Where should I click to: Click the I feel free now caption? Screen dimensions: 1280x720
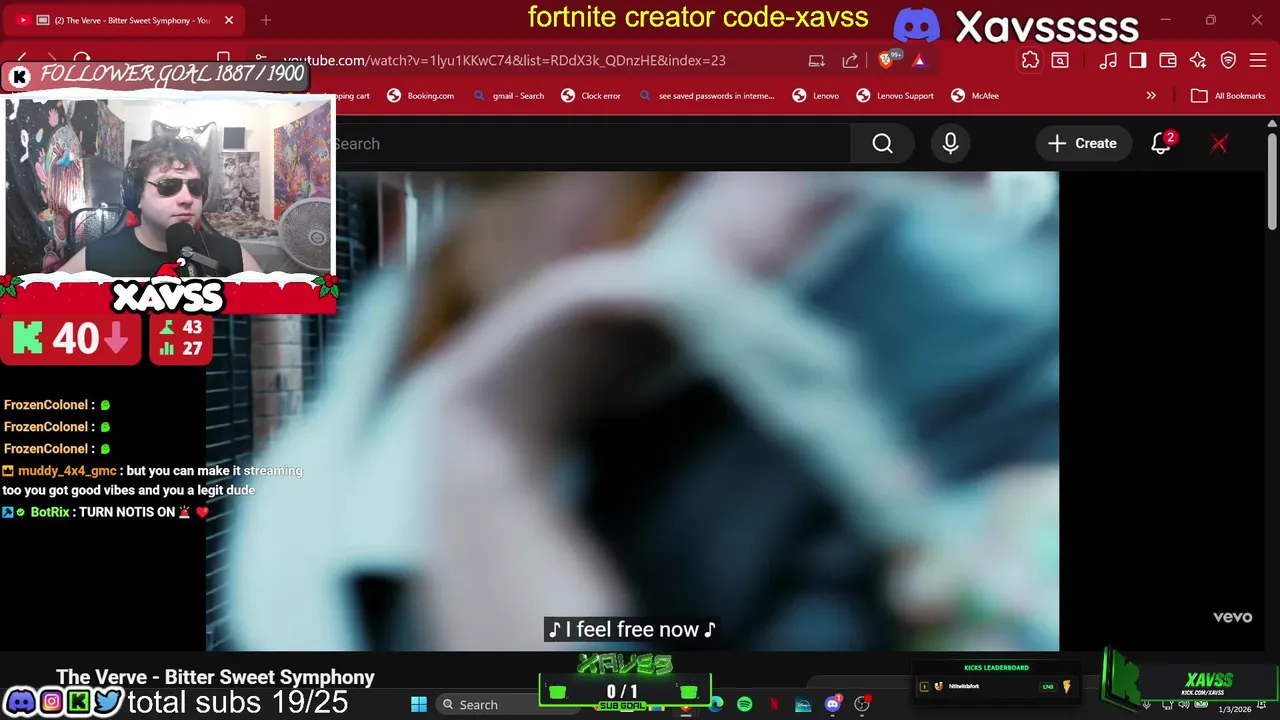click(631, 629)
